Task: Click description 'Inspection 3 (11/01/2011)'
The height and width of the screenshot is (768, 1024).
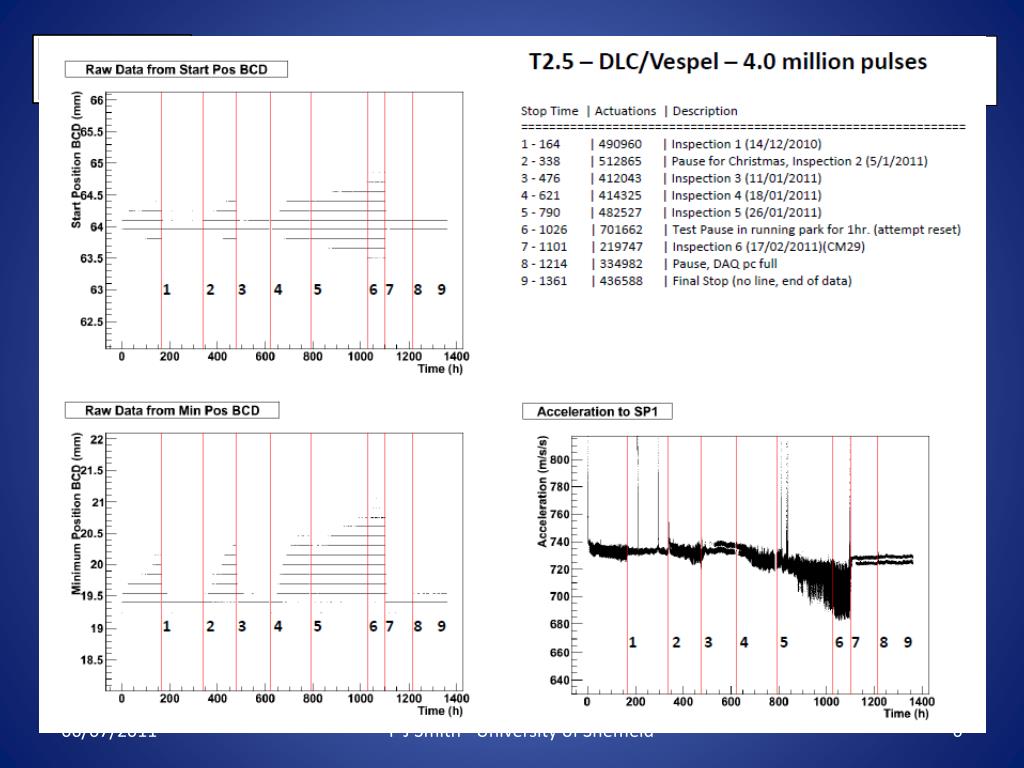Action: click(746, 178)
